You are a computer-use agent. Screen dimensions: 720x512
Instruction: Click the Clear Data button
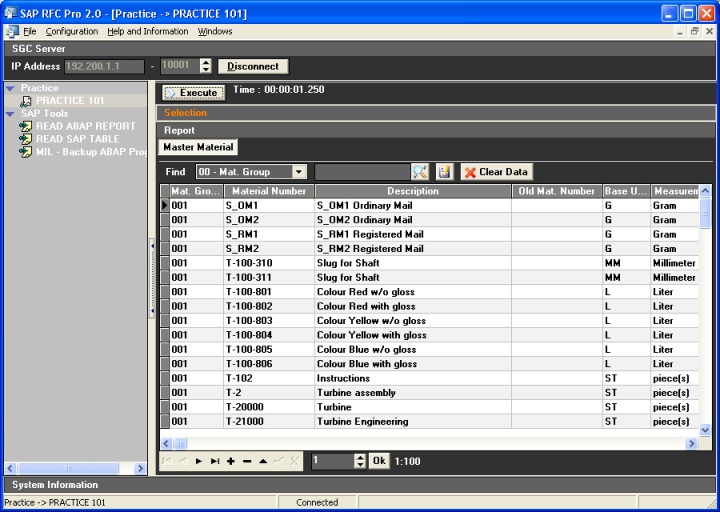(497, 172)
